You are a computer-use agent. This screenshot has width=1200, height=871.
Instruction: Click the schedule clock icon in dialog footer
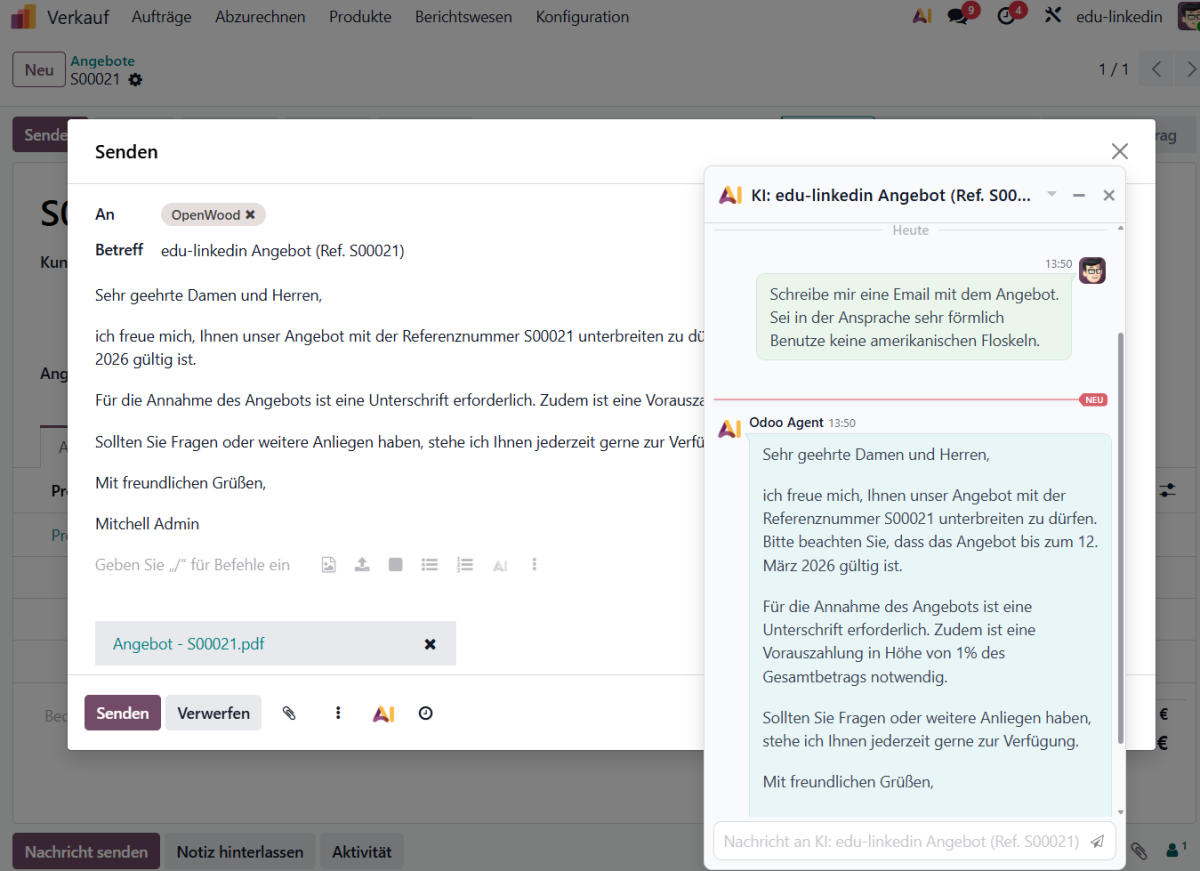click(x=426, y=713)
